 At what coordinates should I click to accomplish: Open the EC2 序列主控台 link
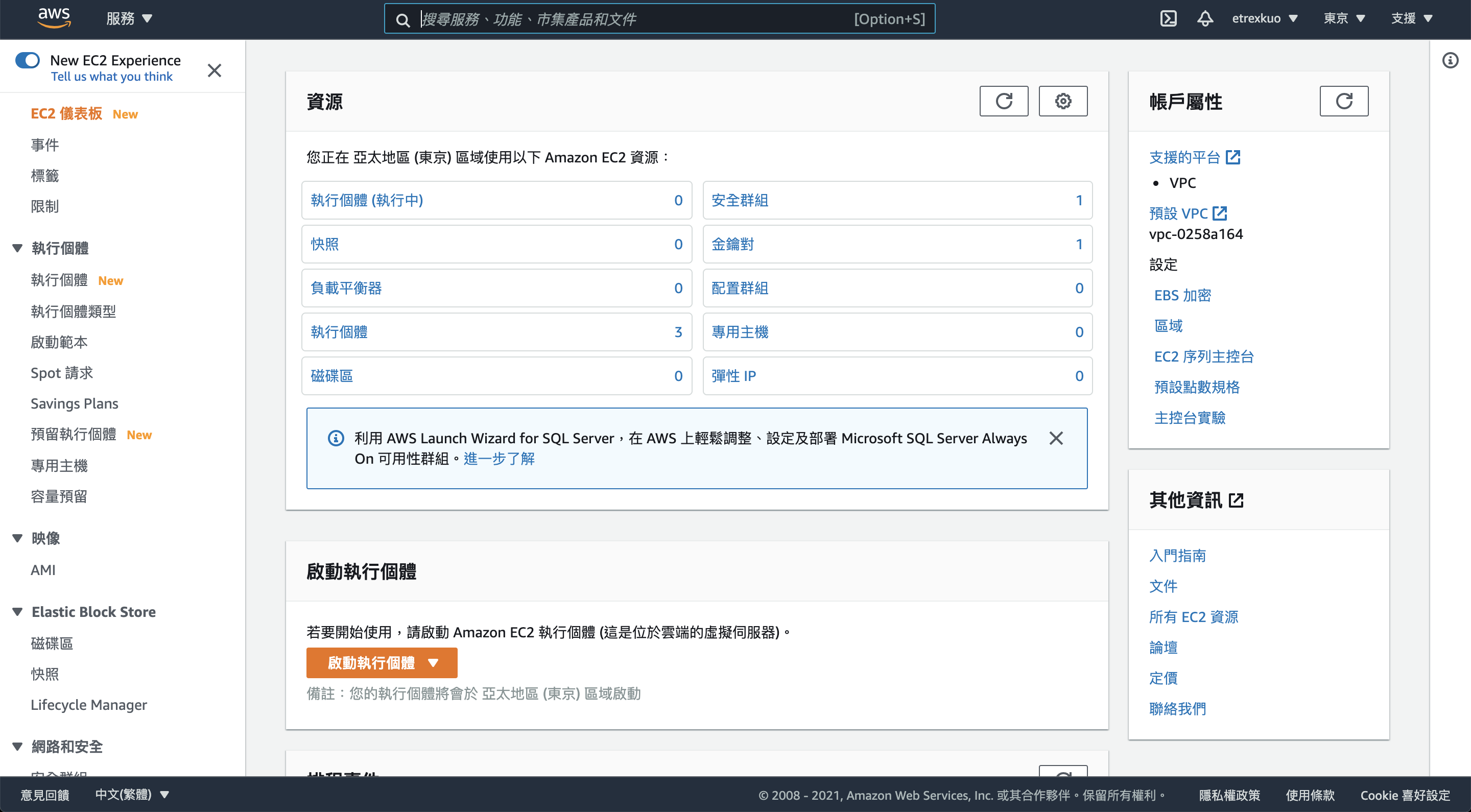click(x=1204, y=356)
